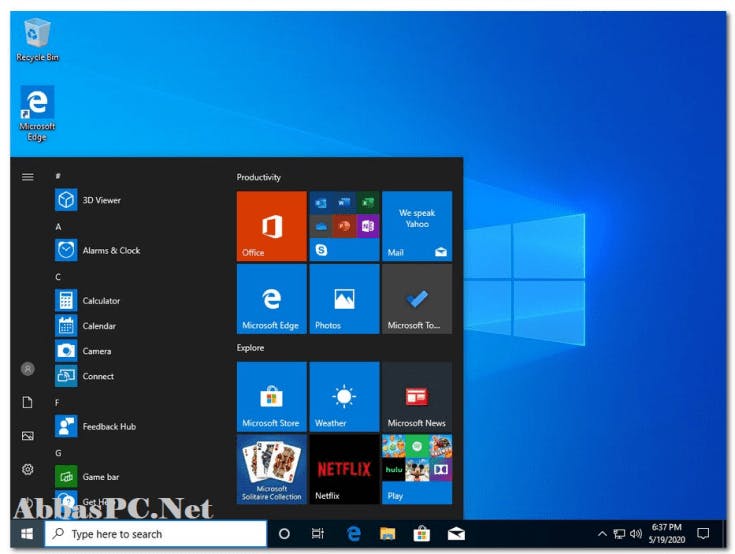Click the Windows Start button
The height and width of the screenshot is (554, 735).
tap(27, 533)
